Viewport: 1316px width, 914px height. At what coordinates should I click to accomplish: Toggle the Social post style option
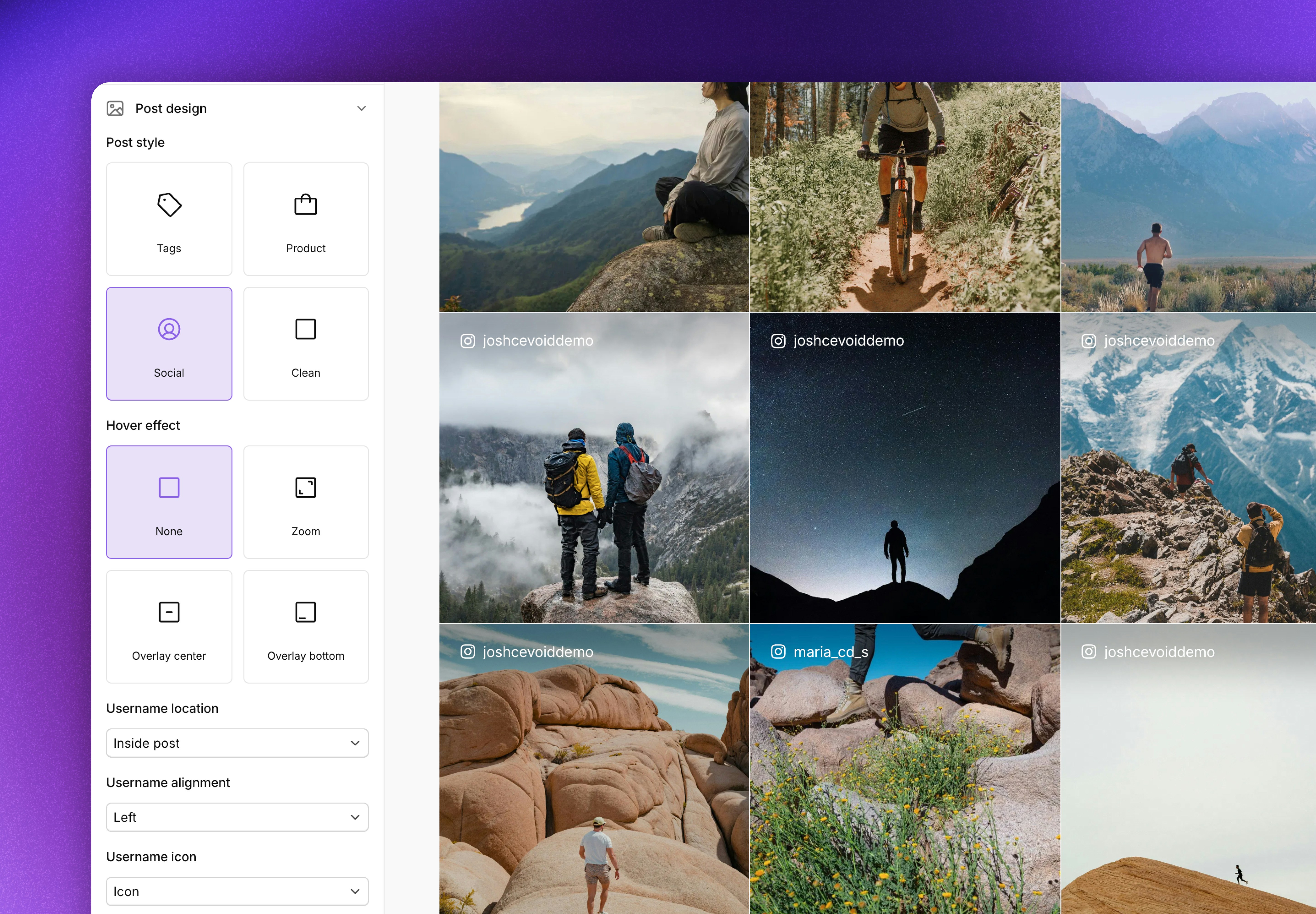(169, 344)
